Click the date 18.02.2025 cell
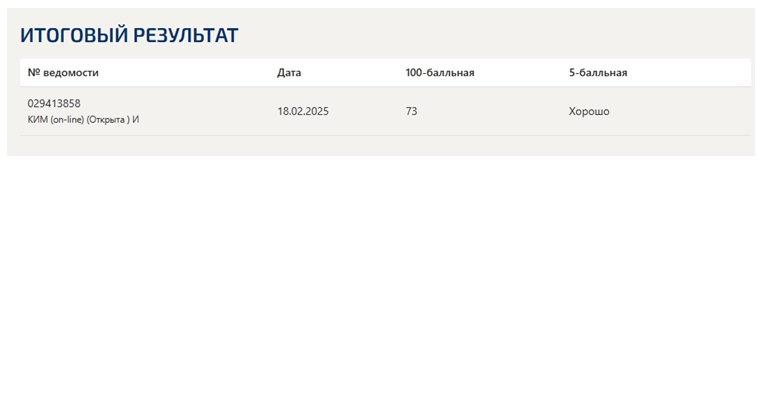Screen dimensions: 757x393 tap(303, 111)
